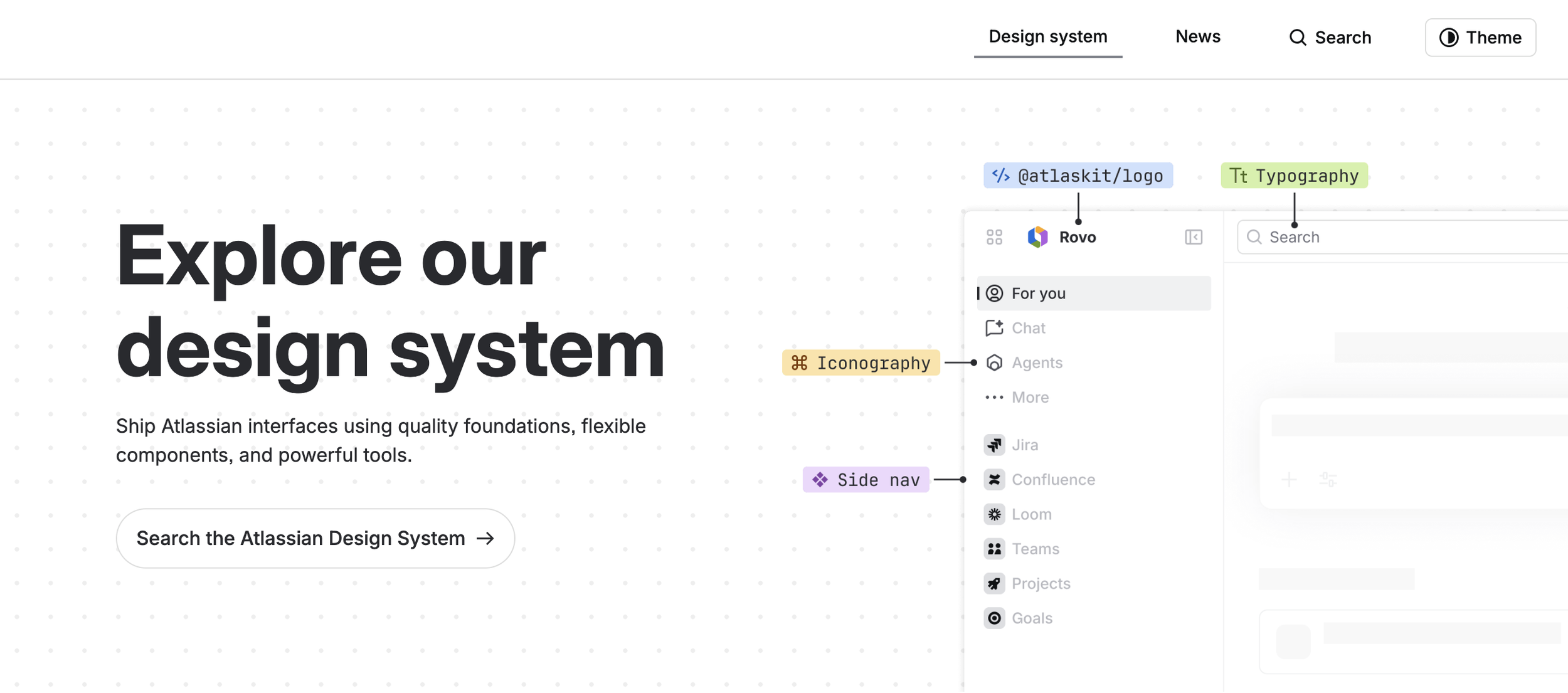
Task: Open Loom in the side nav
Action: pos(1094,514)
